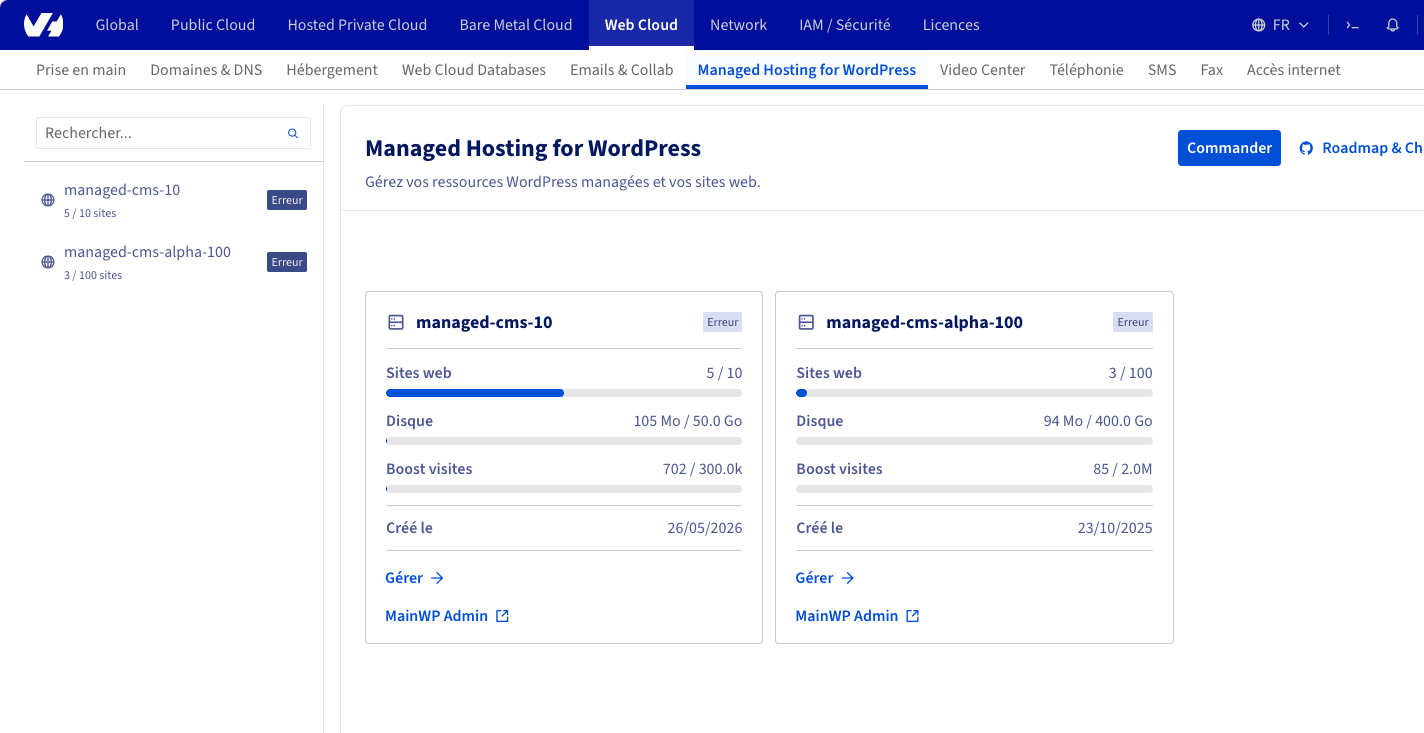
Task: Click creation date 26/05/2026
Action: (705, 528)
